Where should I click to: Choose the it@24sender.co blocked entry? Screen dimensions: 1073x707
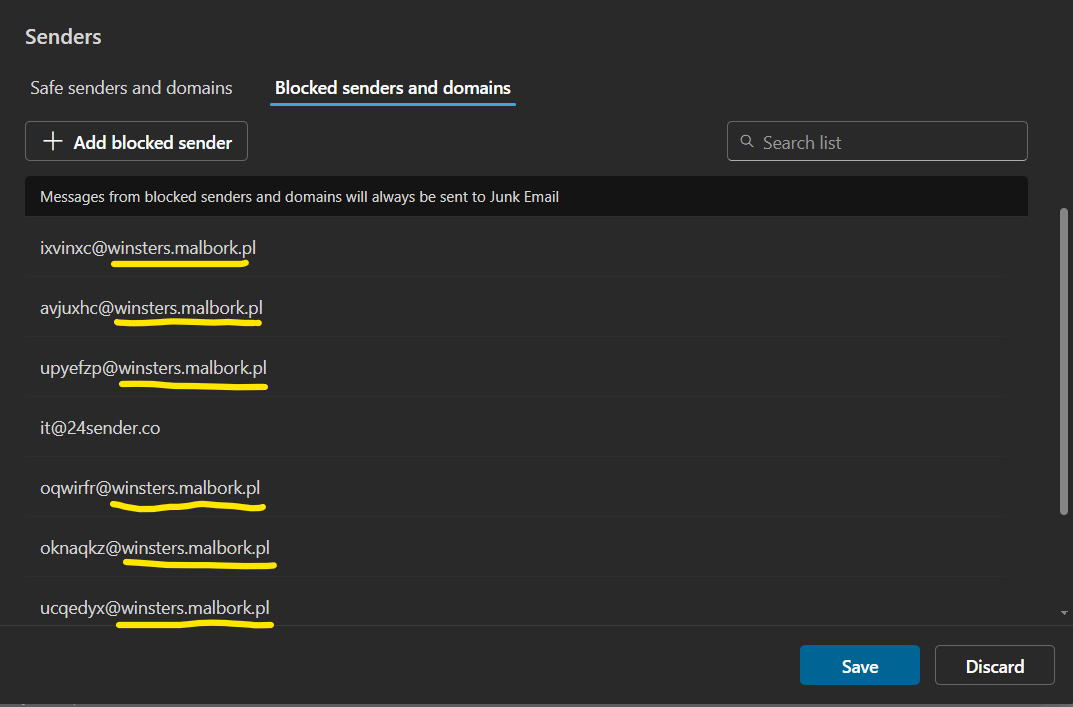(x=100, y=428)
